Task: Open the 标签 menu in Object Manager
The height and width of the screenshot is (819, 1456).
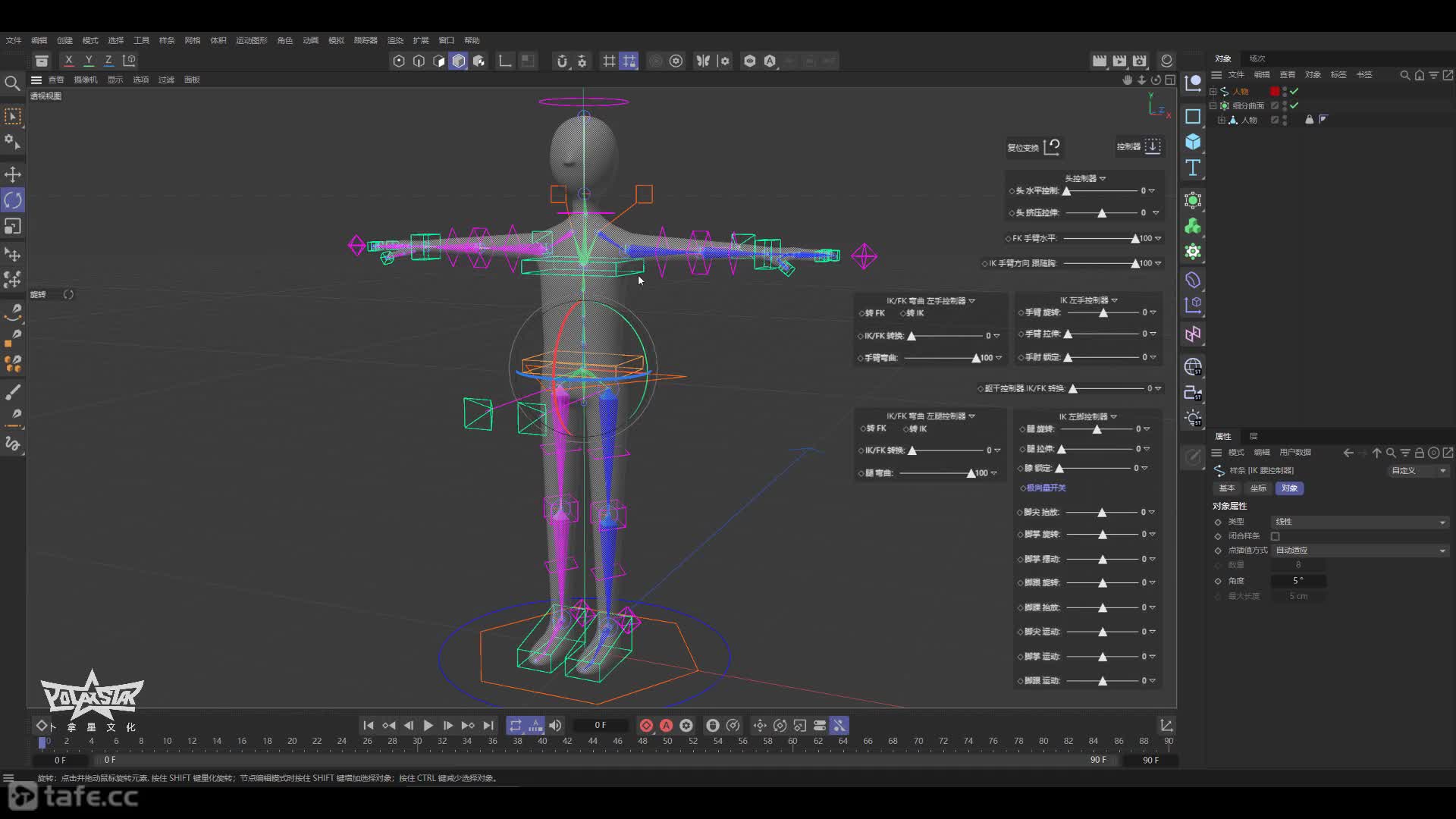Action: tap(1338, 75)
